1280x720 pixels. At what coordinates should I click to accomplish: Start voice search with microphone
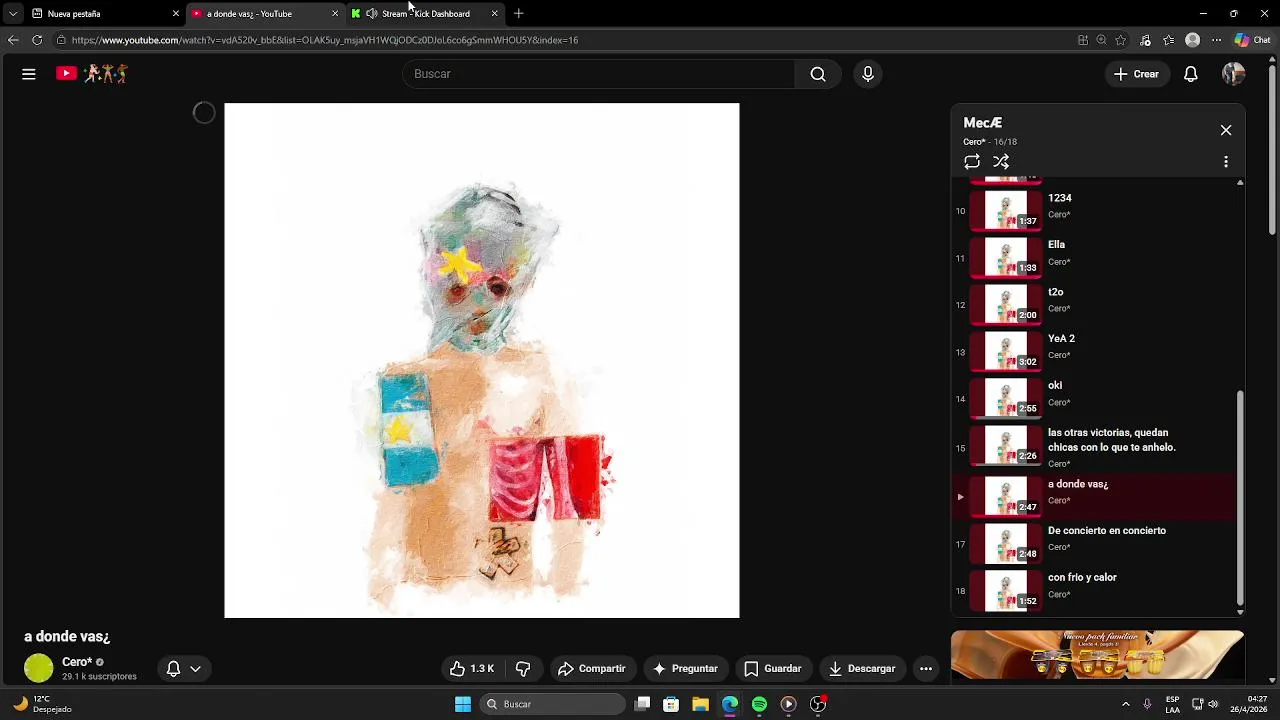click(868, 74)
